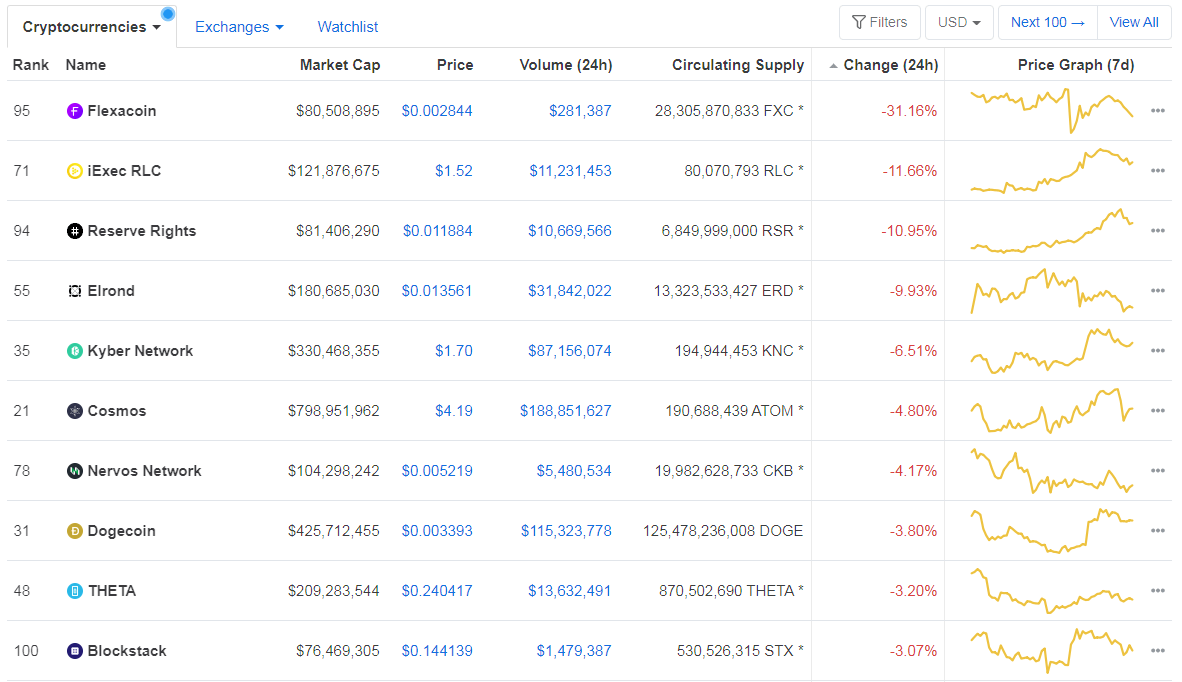Click Dogecoin volume $115,323,778
This screenshot has width=1182, height=682.
[x=566, y=531]
